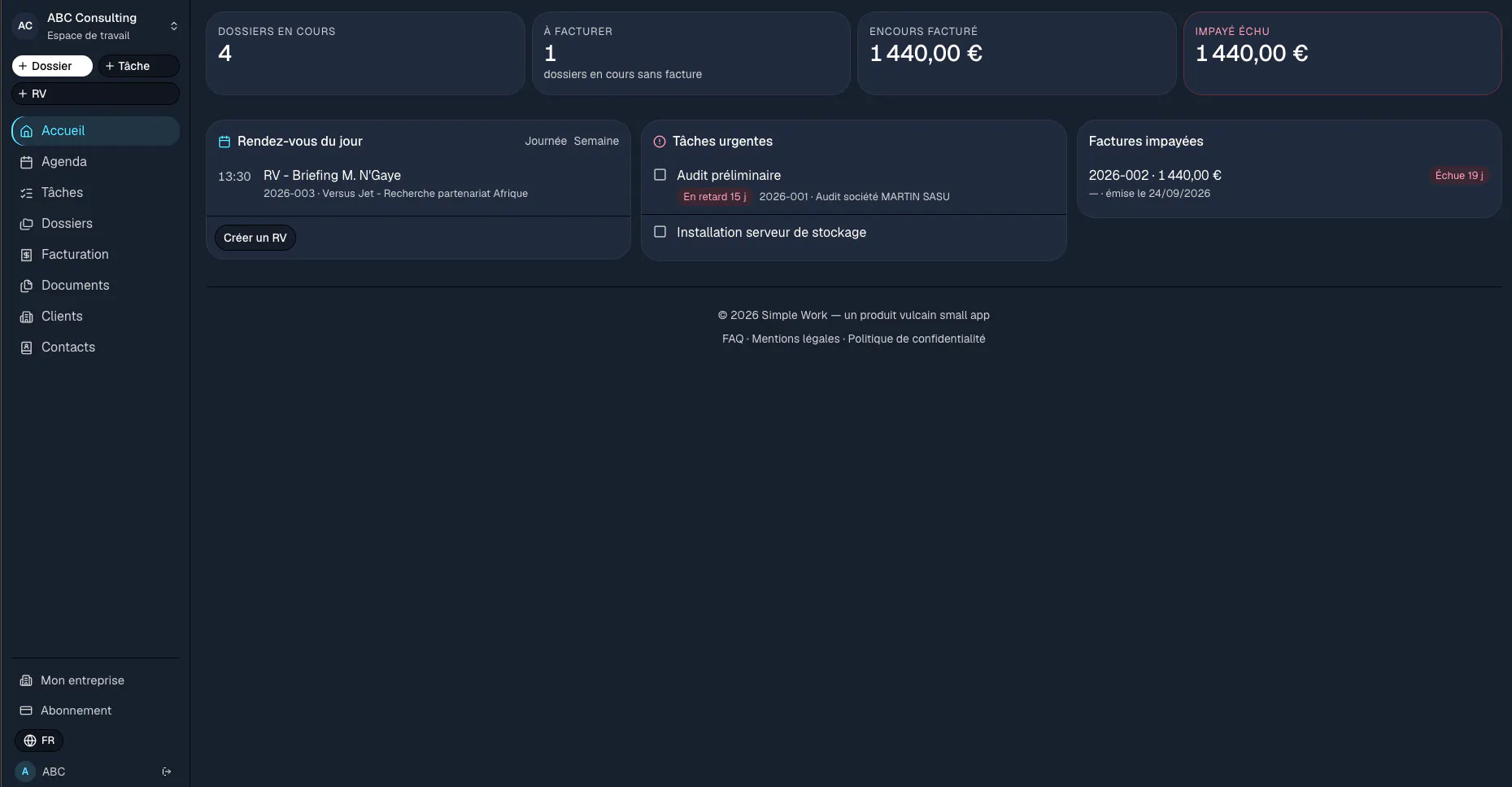Go to the Clients section

[x=96, y=317]
